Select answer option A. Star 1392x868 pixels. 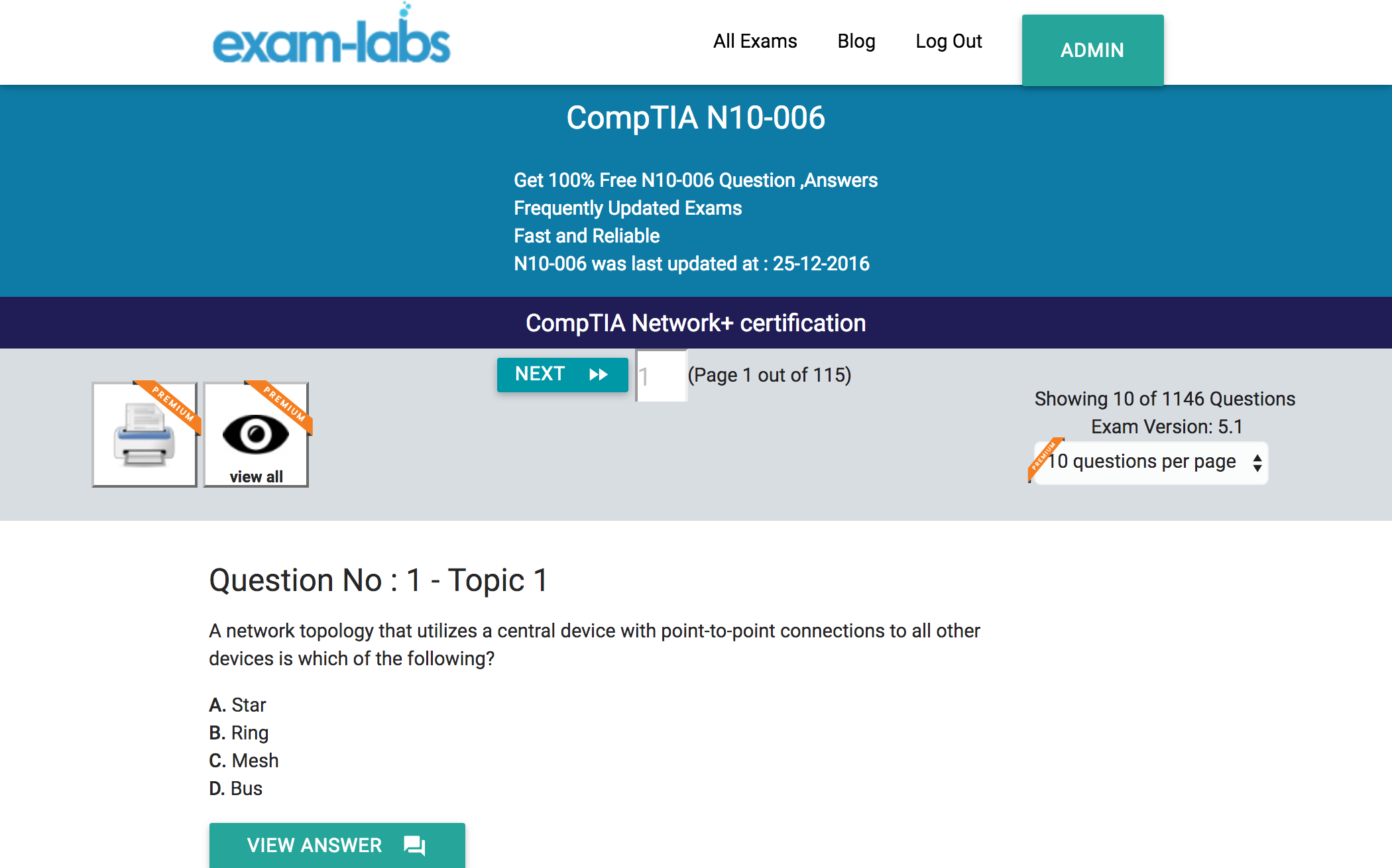(237, 705)
